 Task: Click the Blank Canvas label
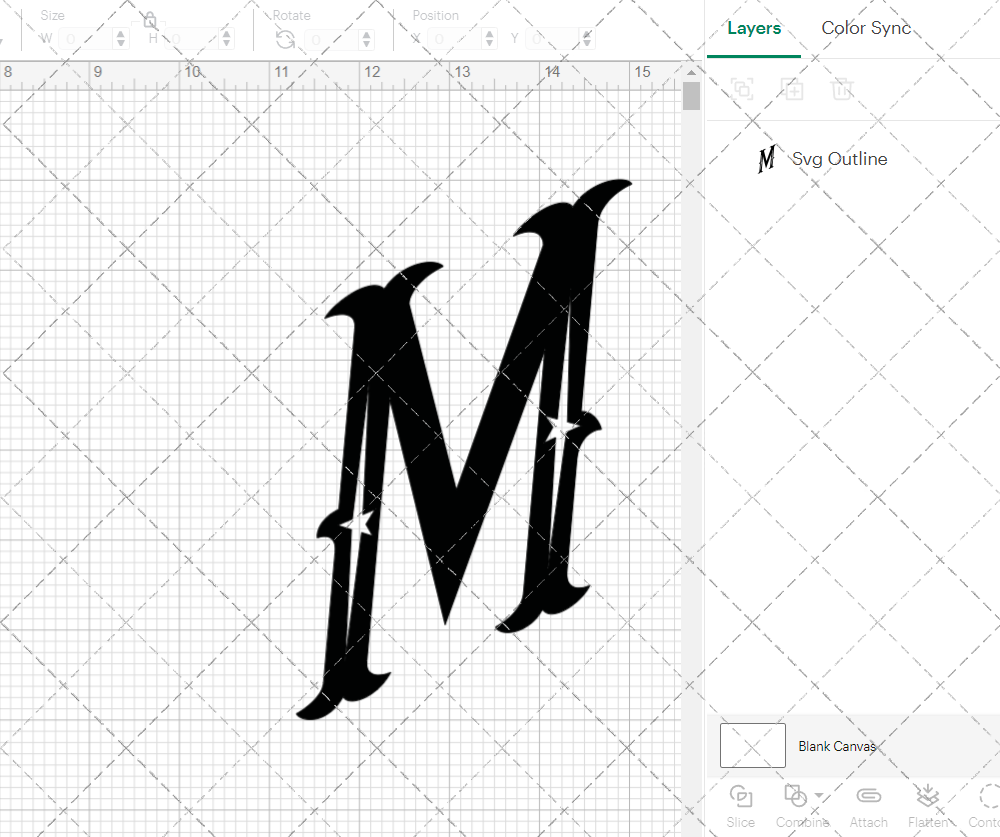[x=836, y=746]
